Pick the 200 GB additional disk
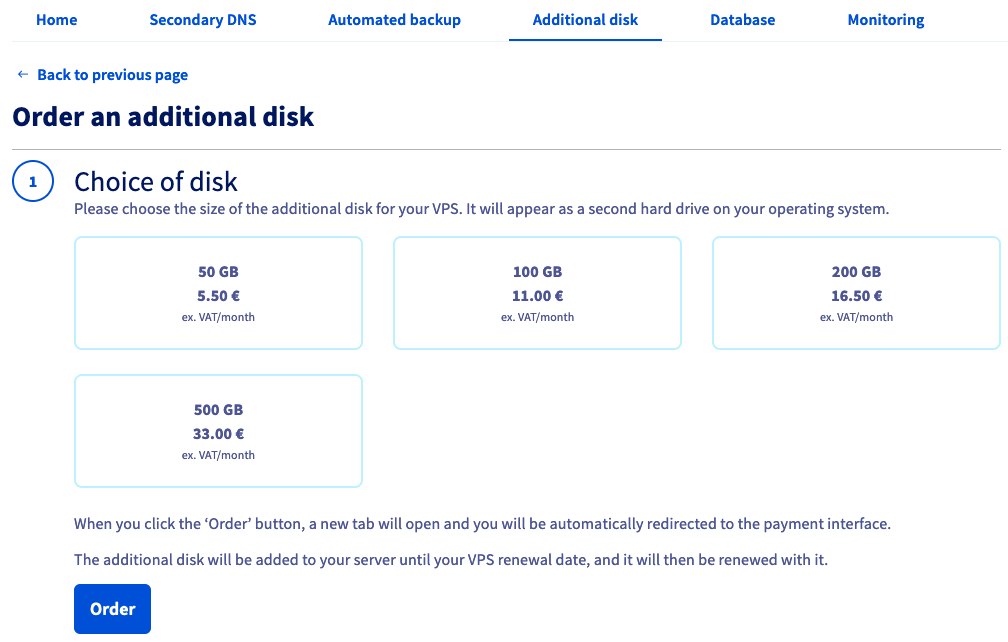Screen dimensions: 1008x642 (x=855, y=293)
